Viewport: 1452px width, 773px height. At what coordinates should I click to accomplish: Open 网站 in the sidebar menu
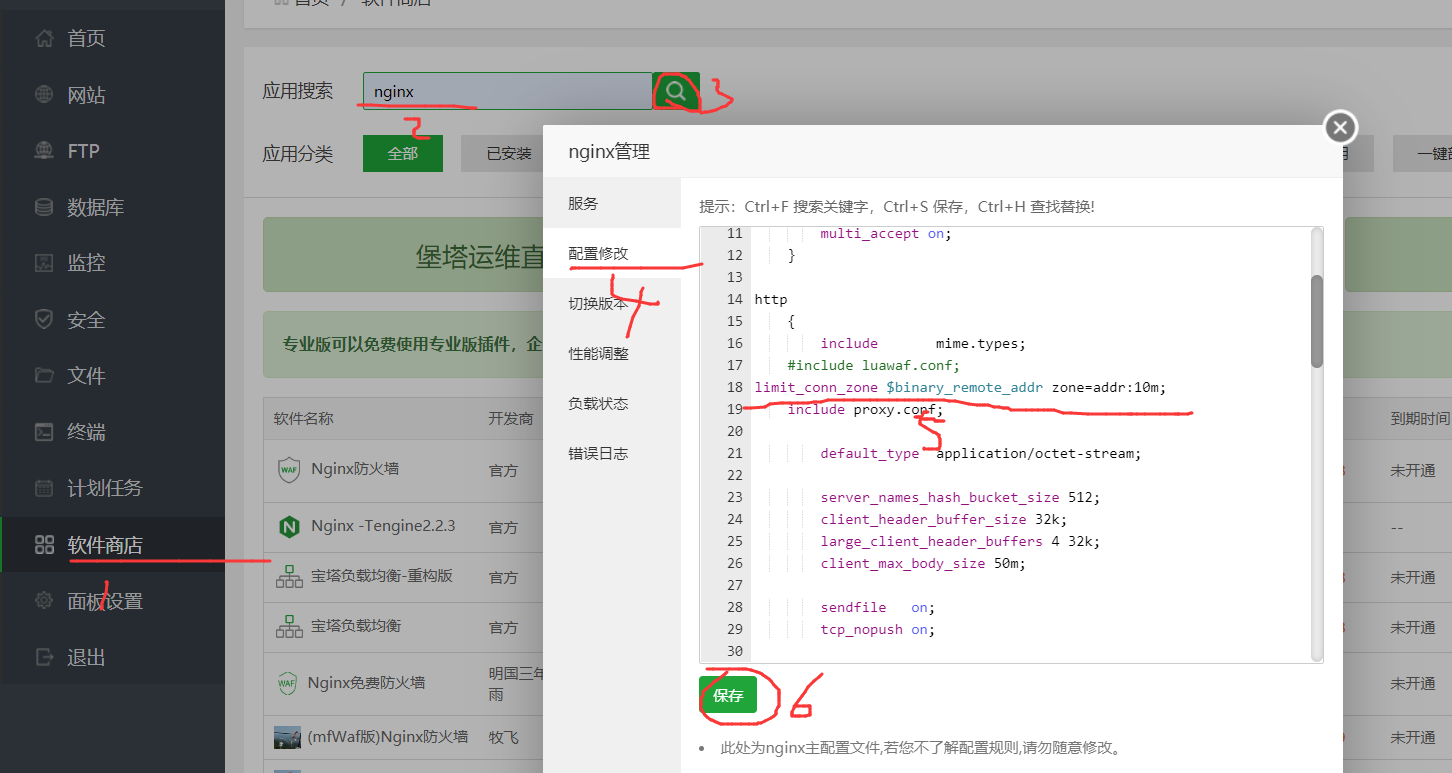86,95
